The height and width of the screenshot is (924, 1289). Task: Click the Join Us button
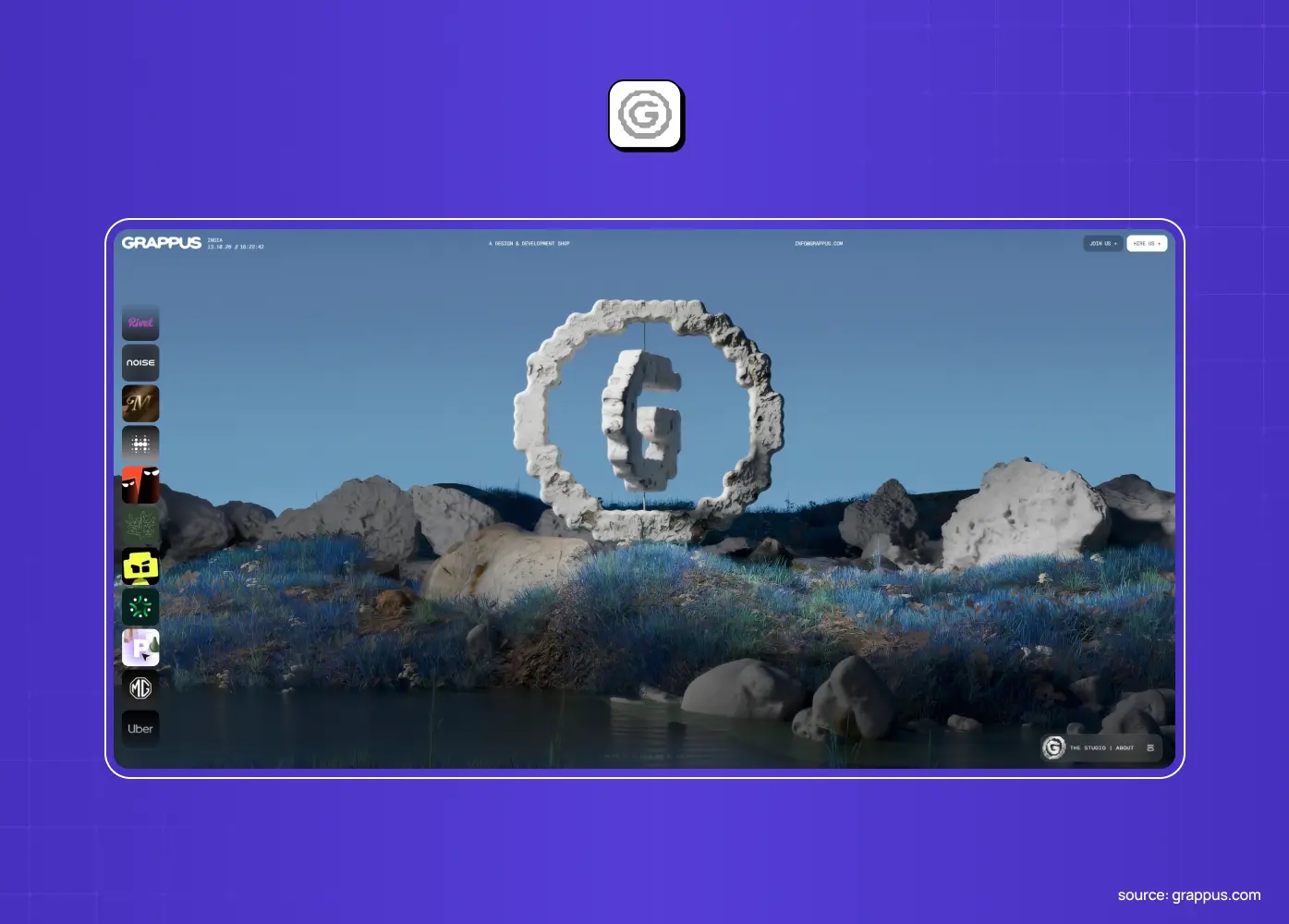pyautogui.click(x=1103, y=244)
